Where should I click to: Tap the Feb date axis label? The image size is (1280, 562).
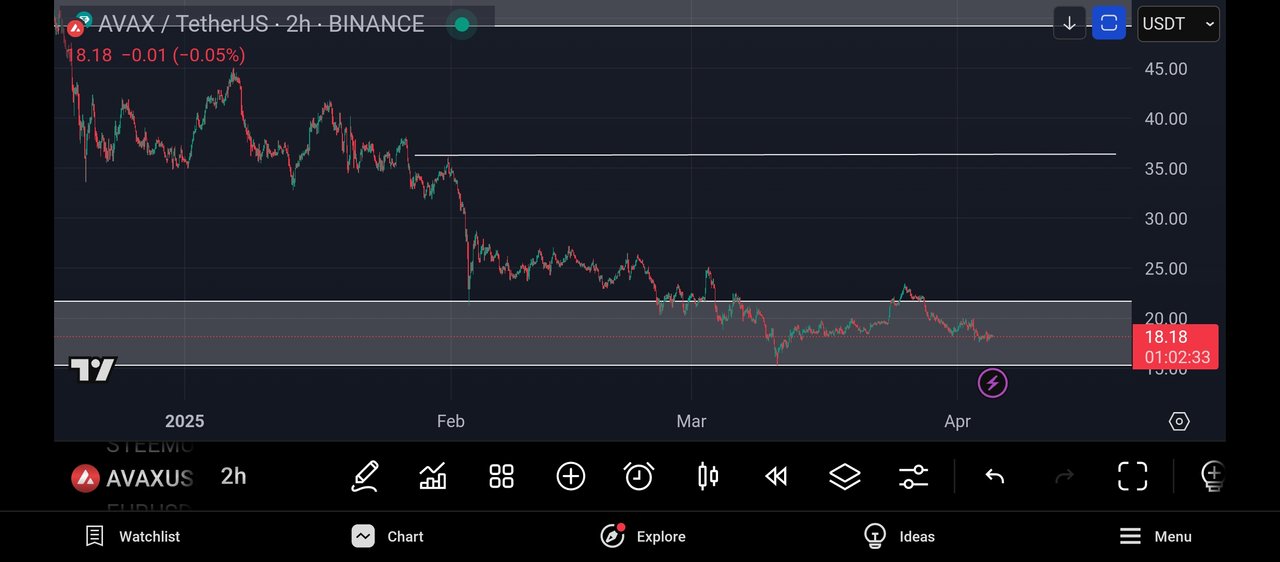(451, 421)
